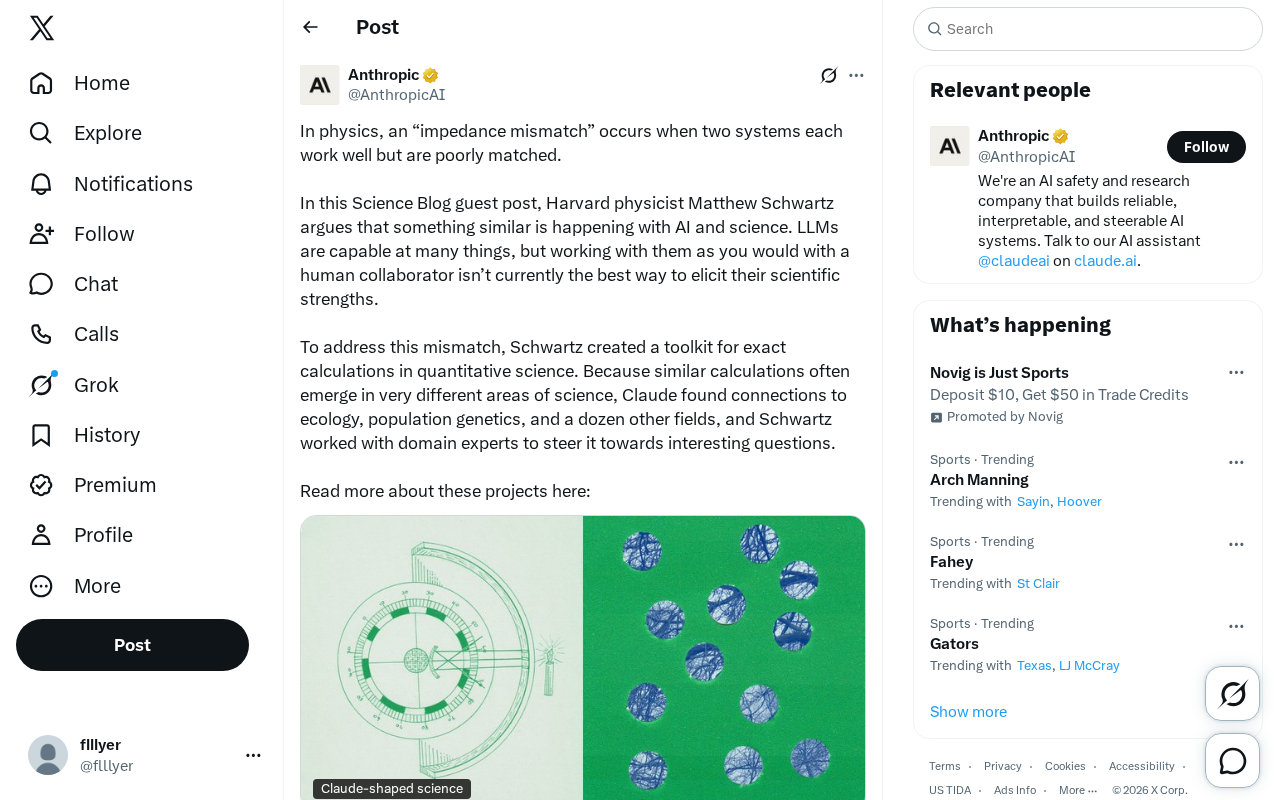Screen dimensions: 1280x800
Task: Open account menu next to flllyer
Action: point(253,755)
